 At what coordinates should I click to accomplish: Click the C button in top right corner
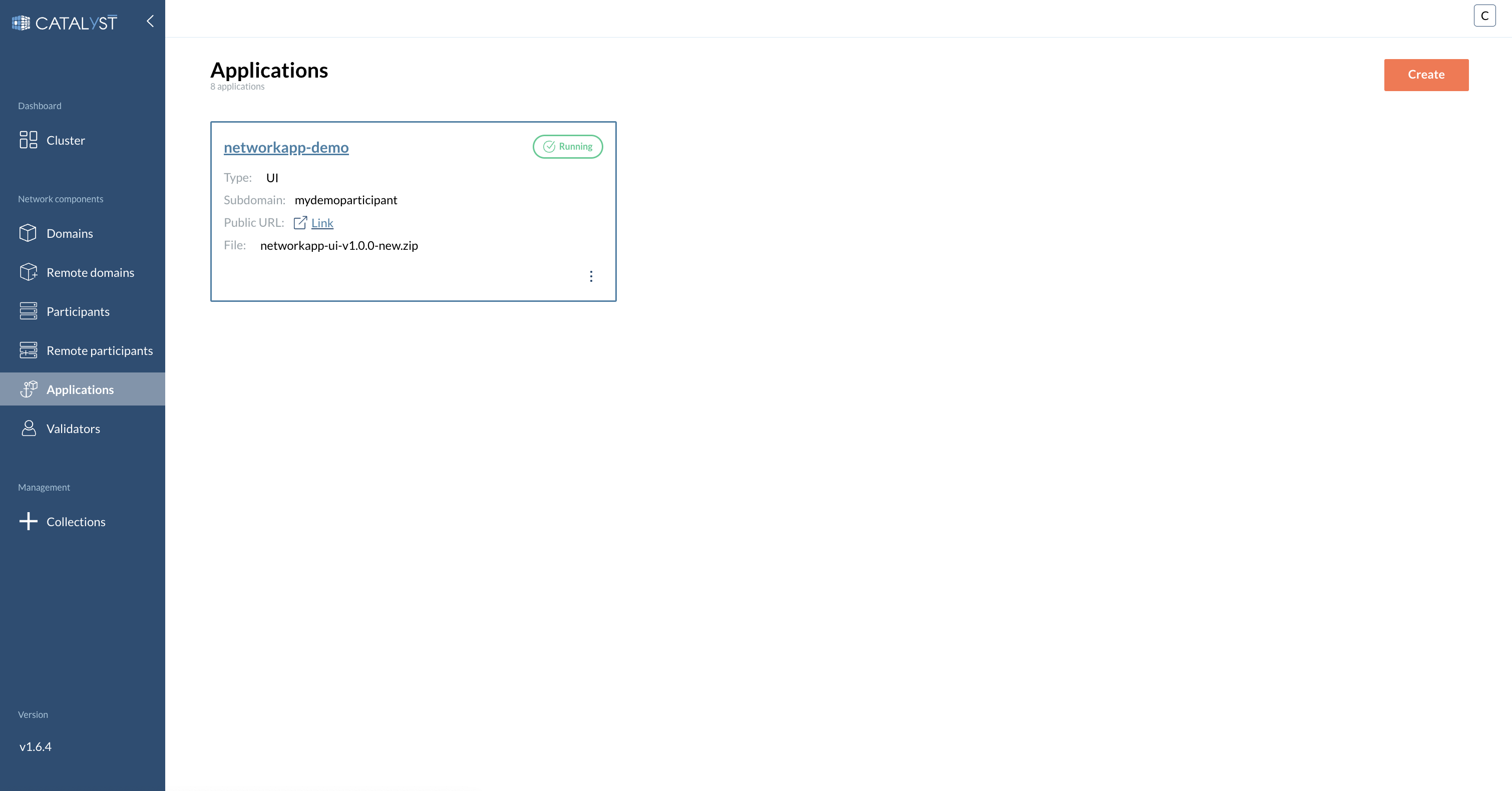pyautogui.click(x=1484, y=16)
